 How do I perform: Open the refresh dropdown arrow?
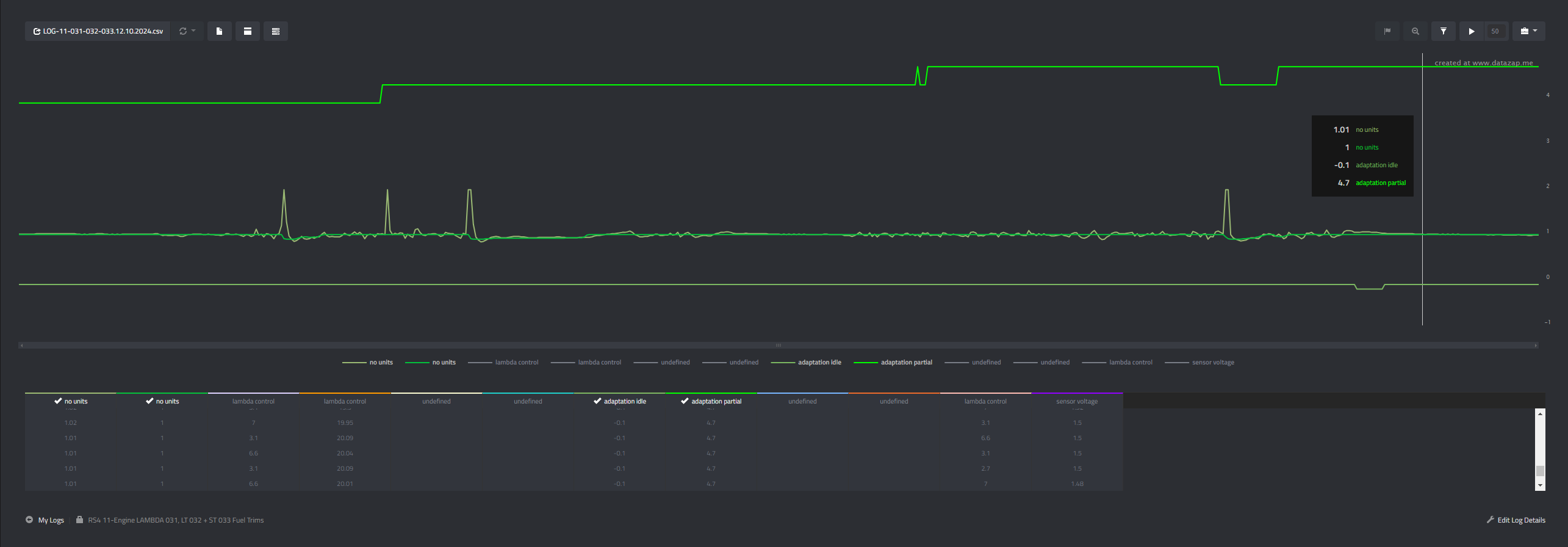[193, 31]
